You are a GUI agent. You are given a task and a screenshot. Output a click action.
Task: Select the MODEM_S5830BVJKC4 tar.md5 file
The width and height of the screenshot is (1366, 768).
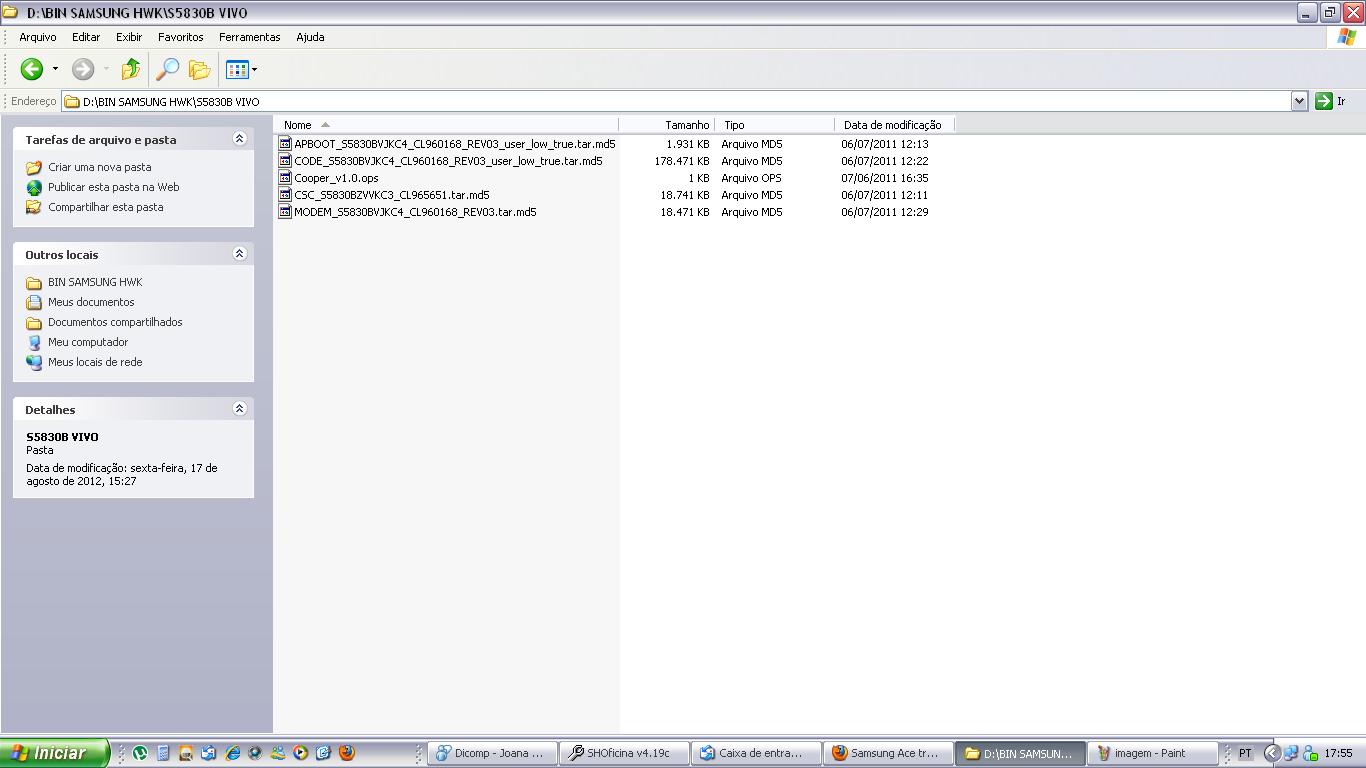click(x=415, y=212)
